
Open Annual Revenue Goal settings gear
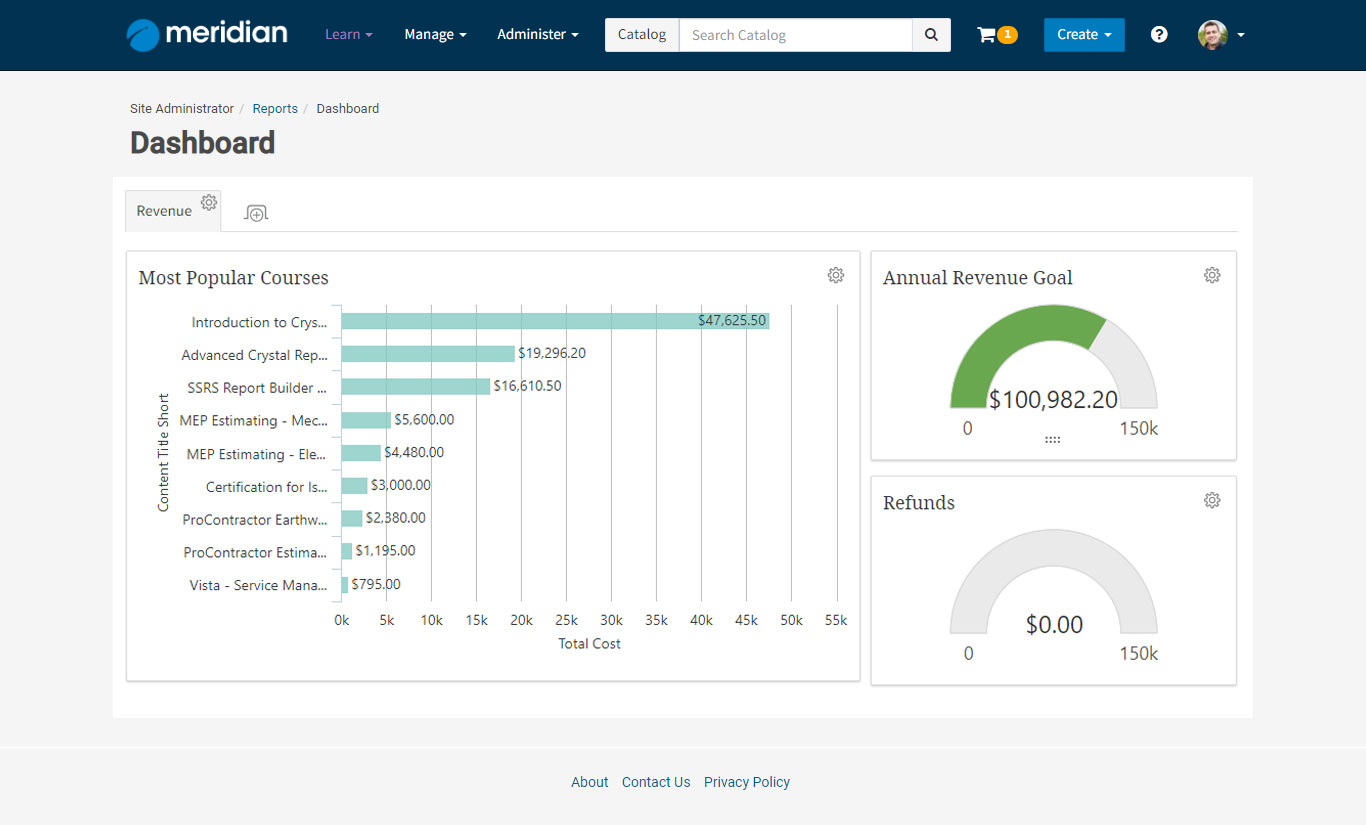[x=1212, y=275]
